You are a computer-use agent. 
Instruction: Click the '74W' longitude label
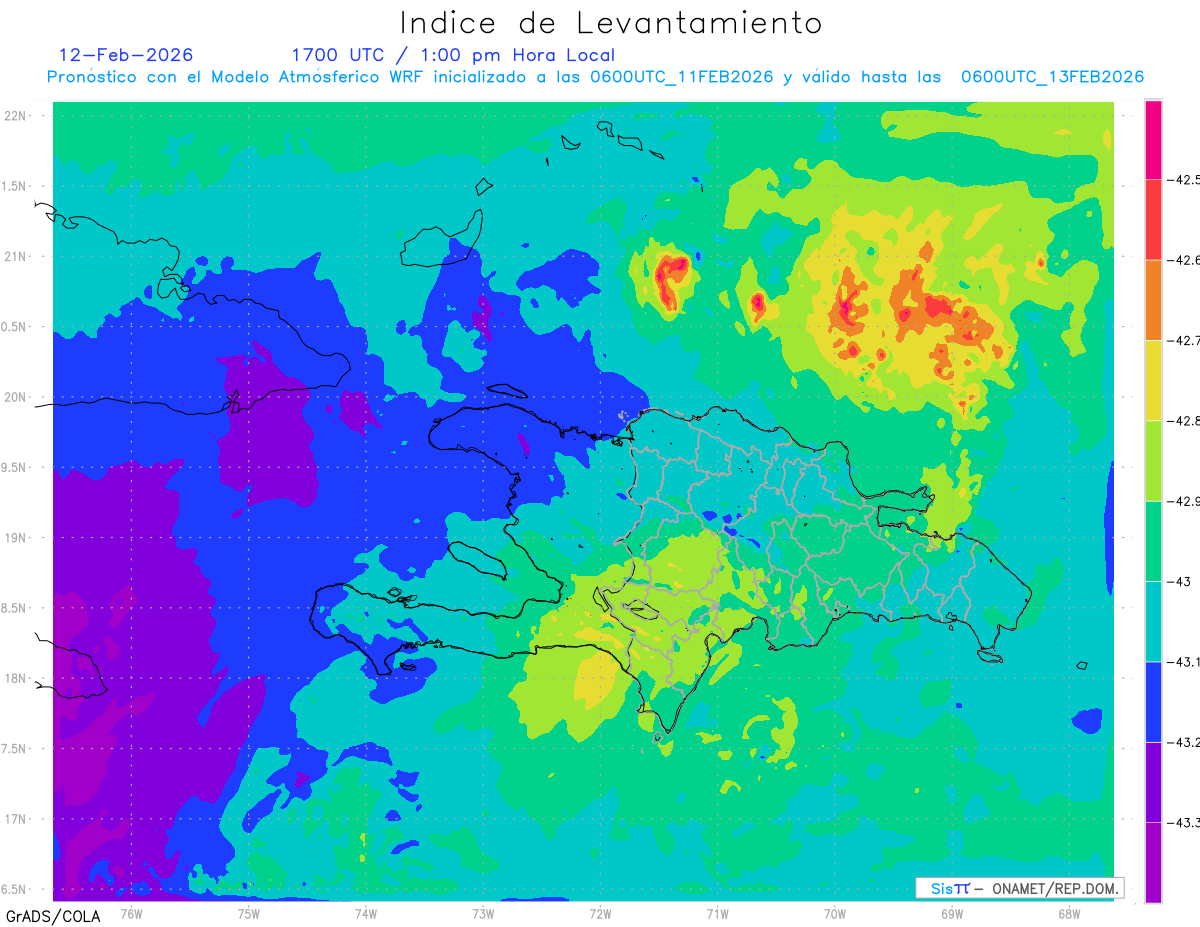[365, 913]
